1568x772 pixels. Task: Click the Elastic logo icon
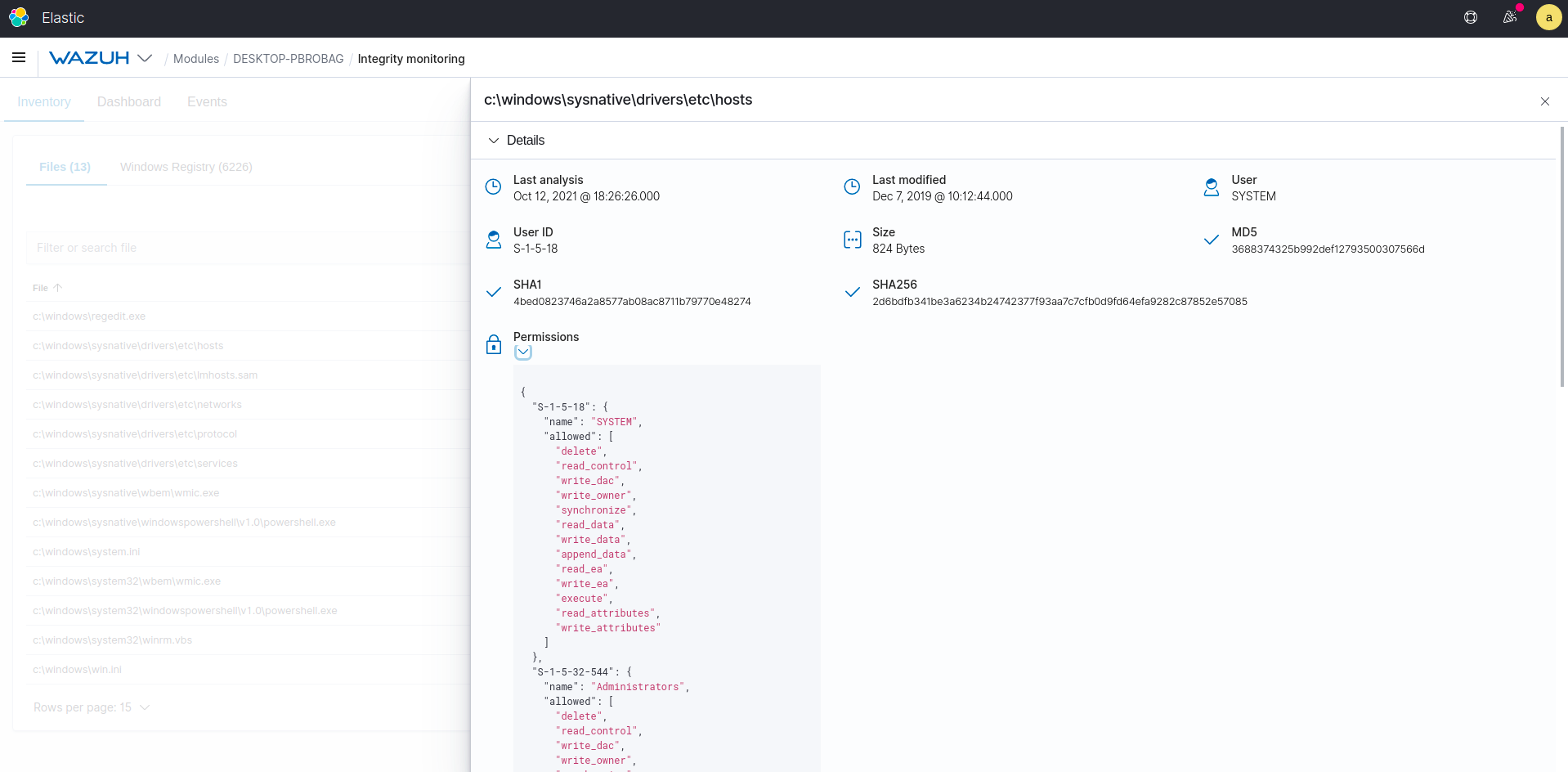(19, 17)
